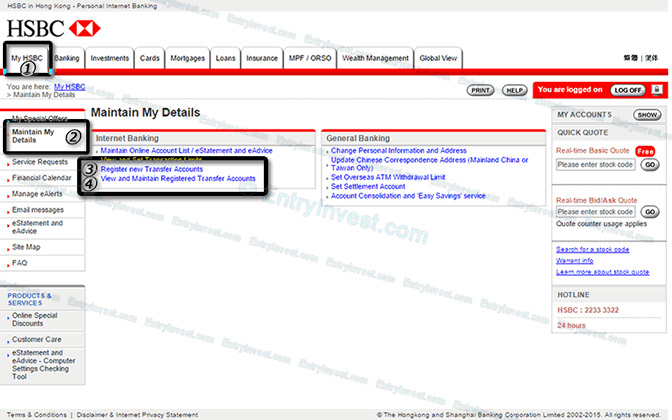The width and height of the screenshot is (672, 420).
Task: Click the HELP button
Action: pyautogui.click(x=514, y=90)
